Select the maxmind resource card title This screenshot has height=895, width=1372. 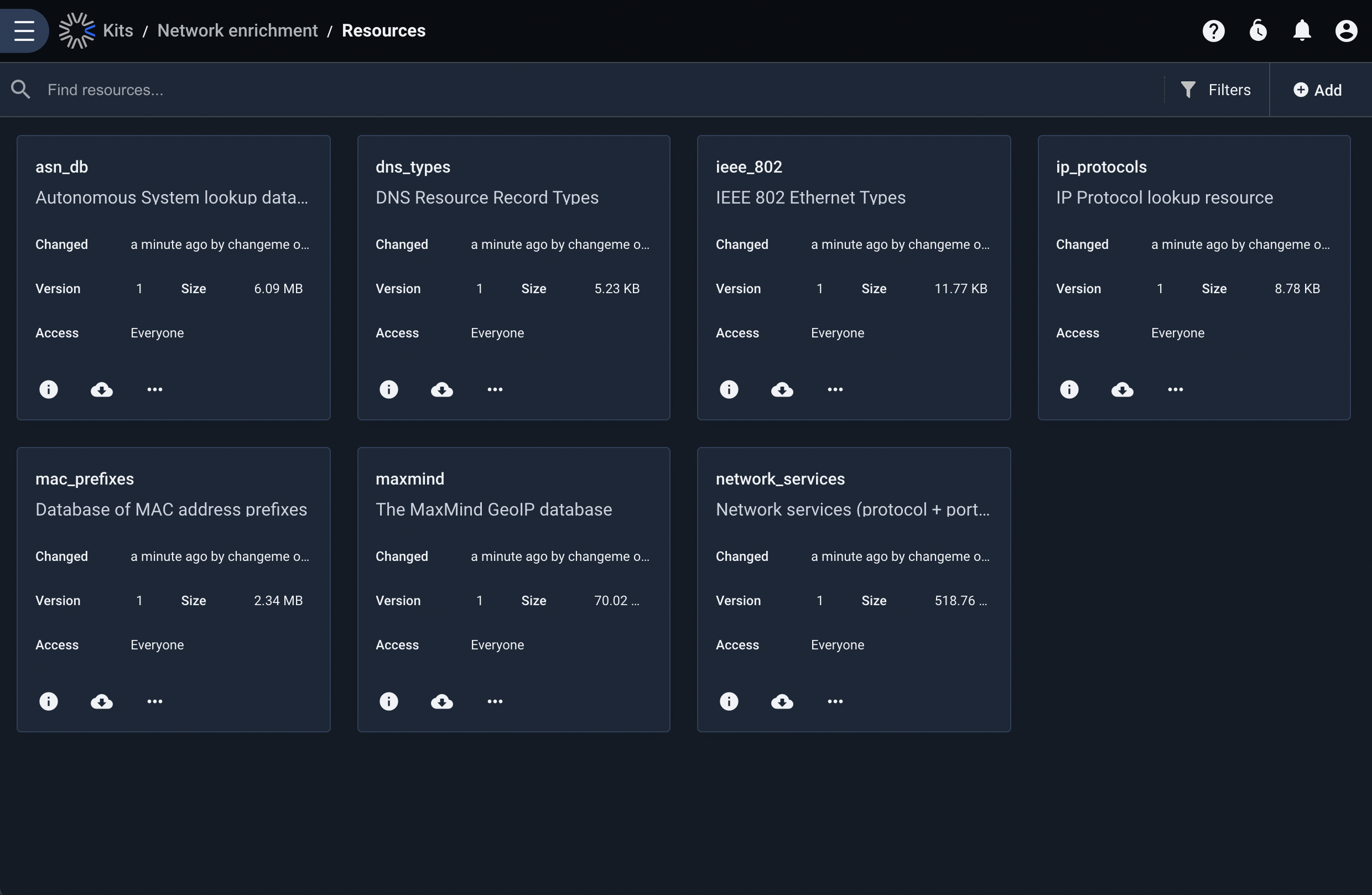point(410,479)
